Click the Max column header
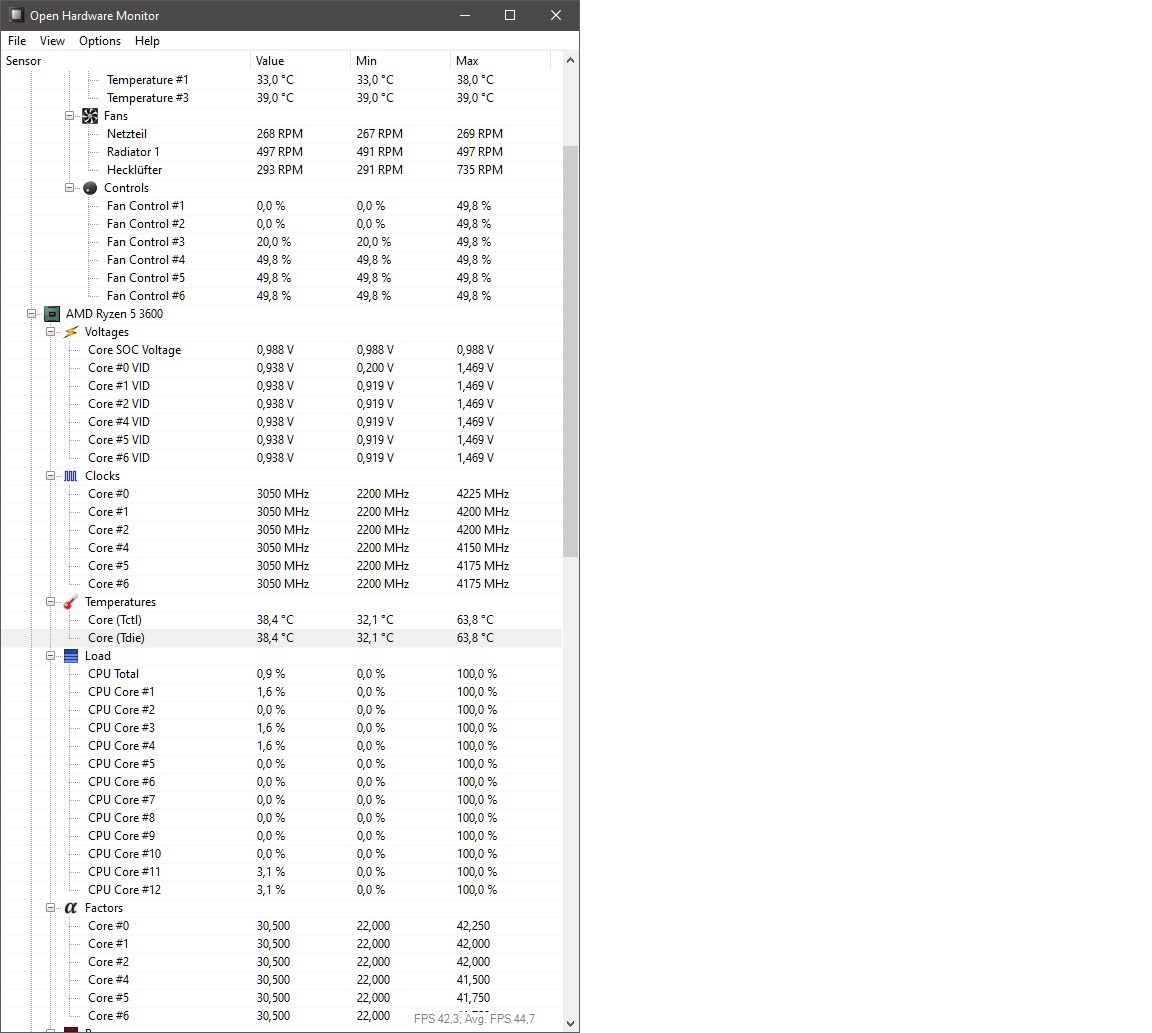1152x1033 pixels. [500, 61]
